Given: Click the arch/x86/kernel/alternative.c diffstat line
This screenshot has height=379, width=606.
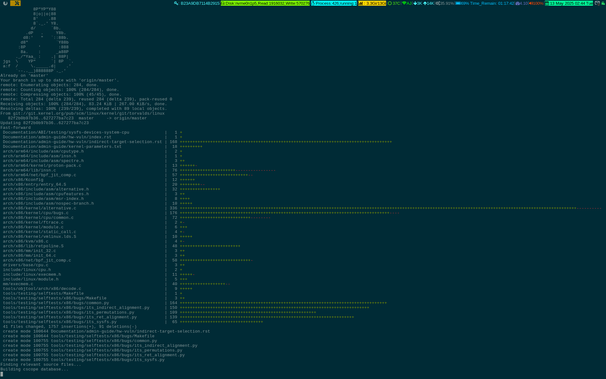Looking at the screenshot, I should click(301, 208).
